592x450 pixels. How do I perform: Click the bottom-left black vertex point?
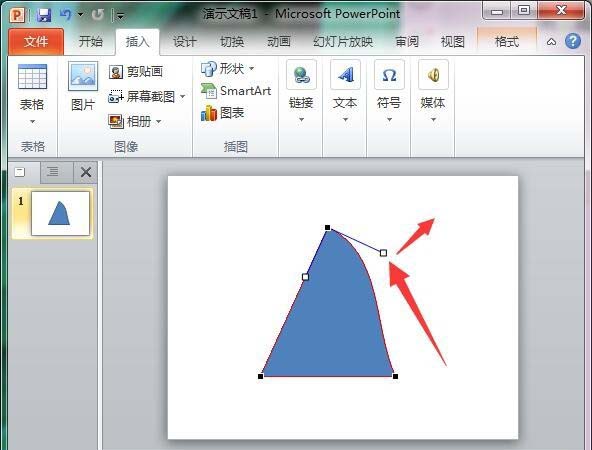click(261, 376)
